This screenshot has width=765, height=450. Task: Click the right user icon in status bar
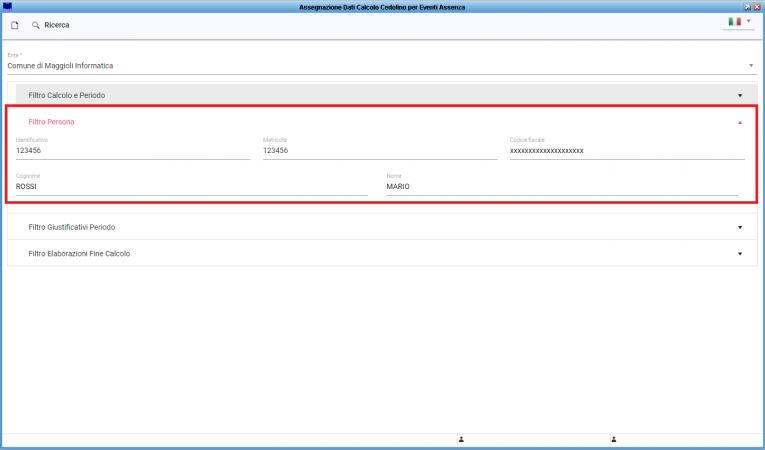pos(614,439)
